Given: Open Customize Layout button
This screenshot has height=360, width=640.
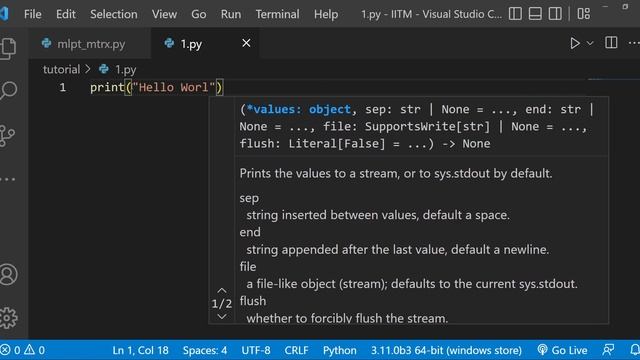Looking at the screenshot, I should [584, 14].
